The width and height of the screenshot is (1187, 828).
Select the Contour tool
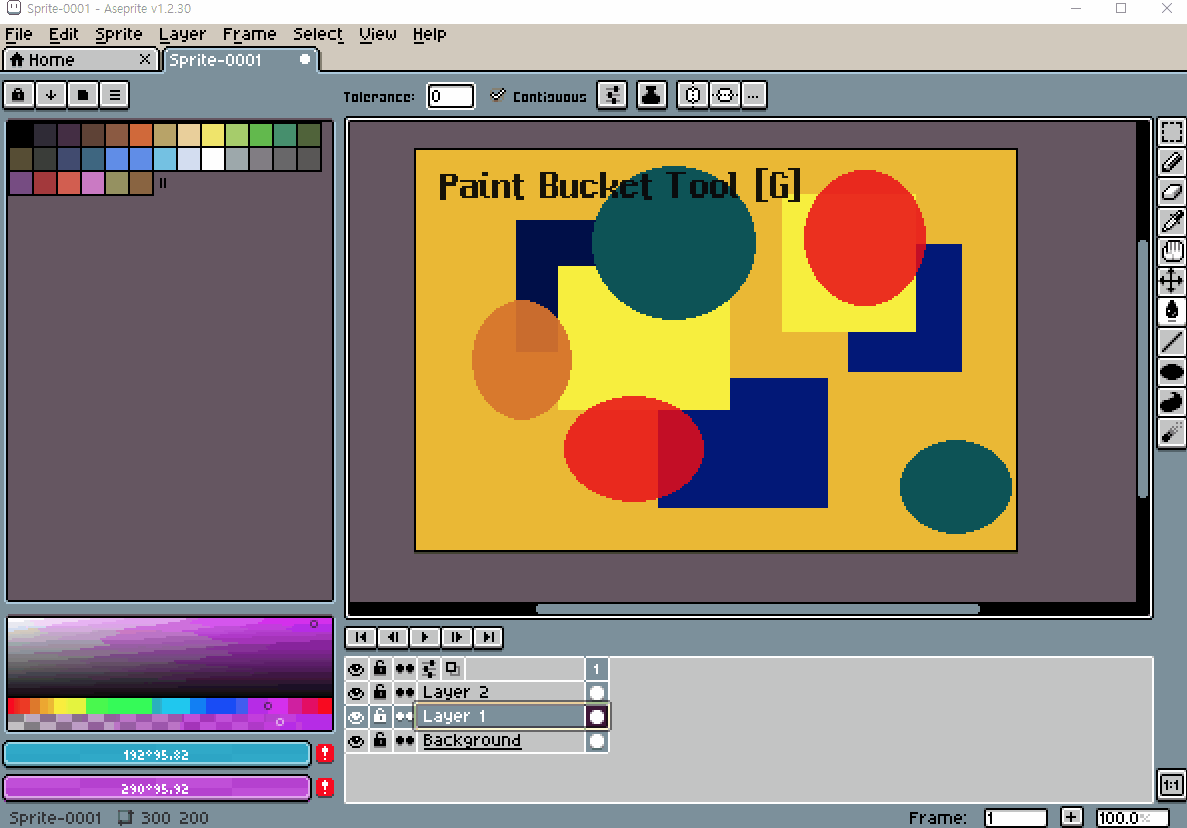pos(1171,402)
